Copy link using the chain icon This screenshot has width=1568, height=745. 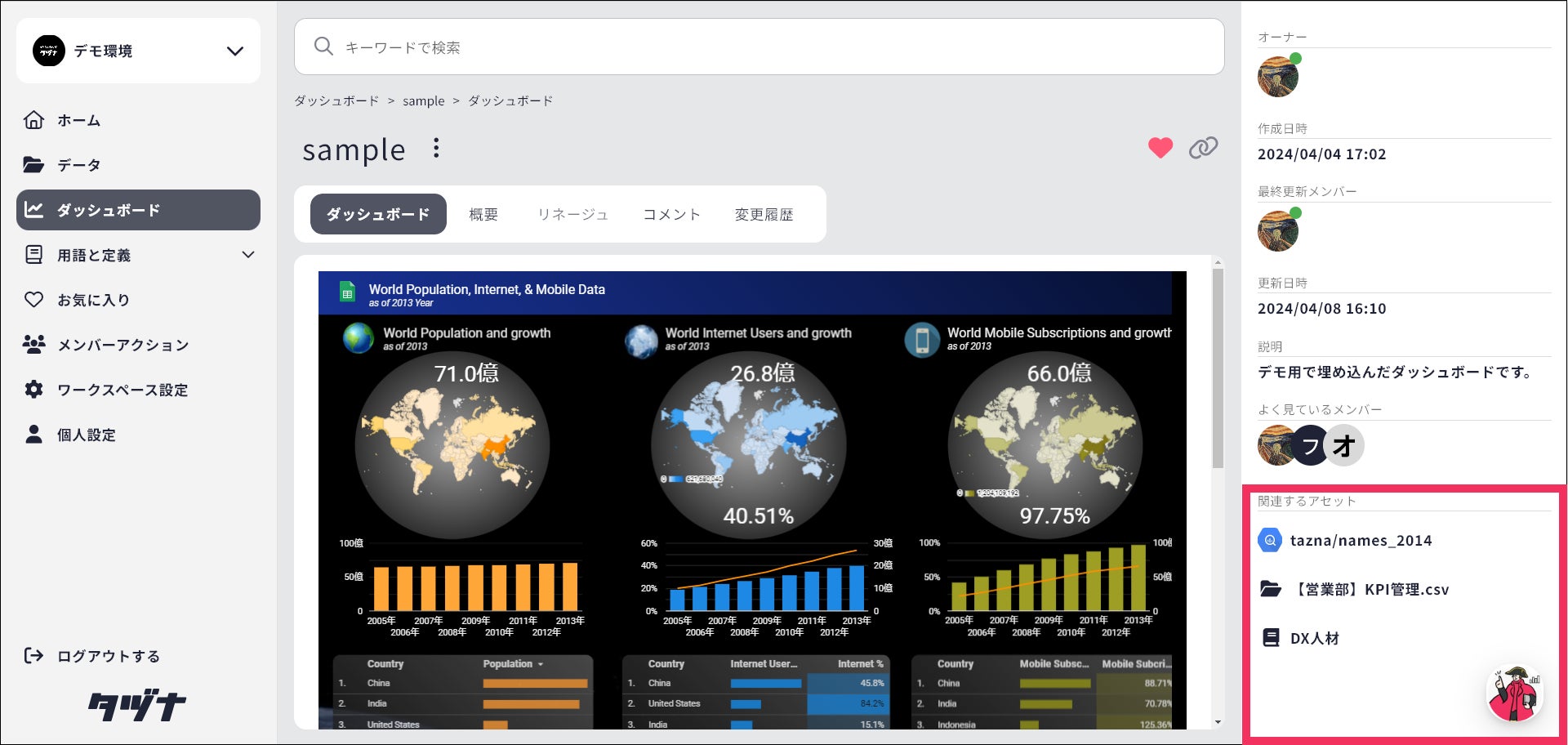1203,148
